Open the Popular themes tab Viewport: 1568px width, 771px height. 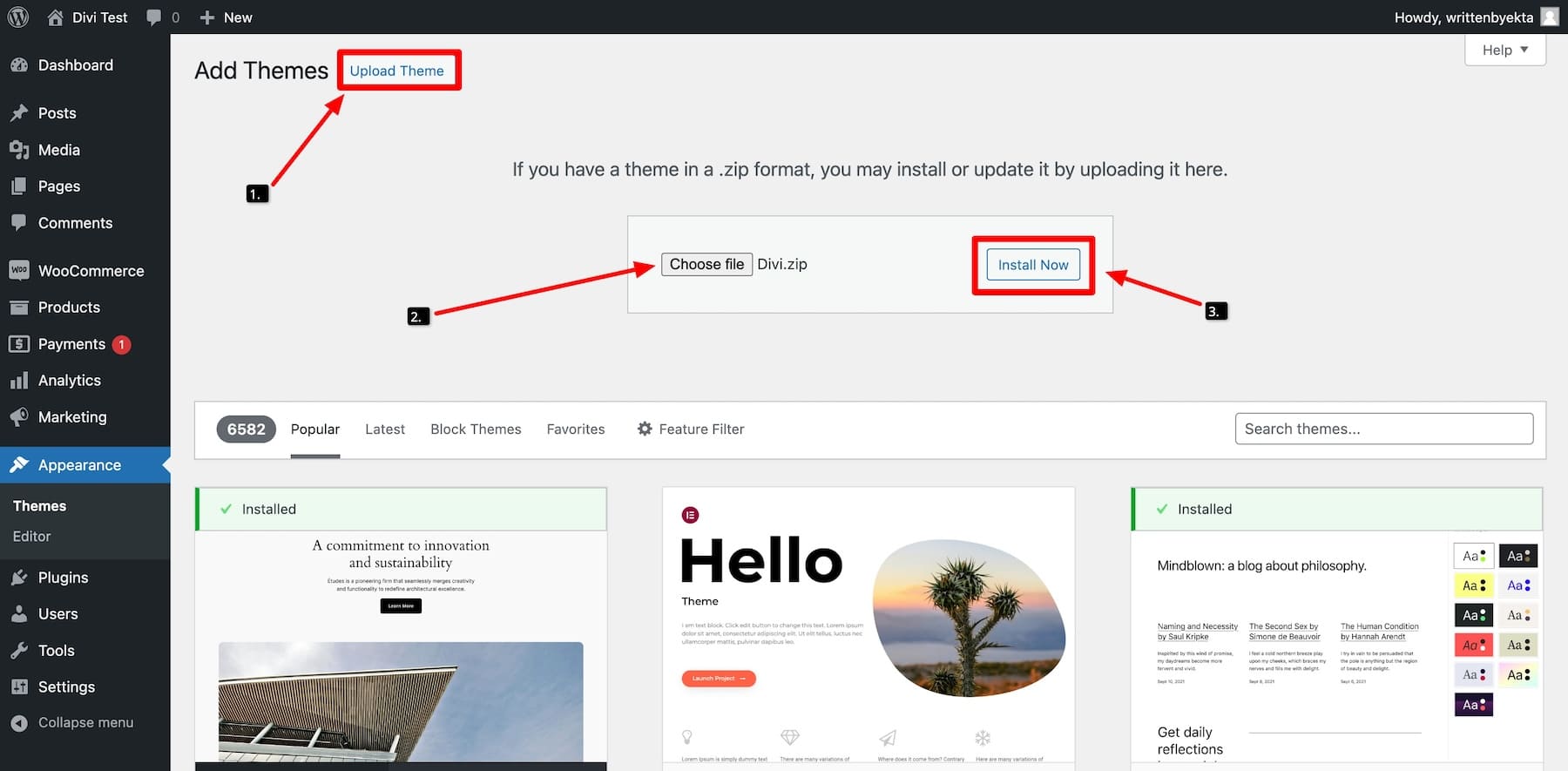315,429
